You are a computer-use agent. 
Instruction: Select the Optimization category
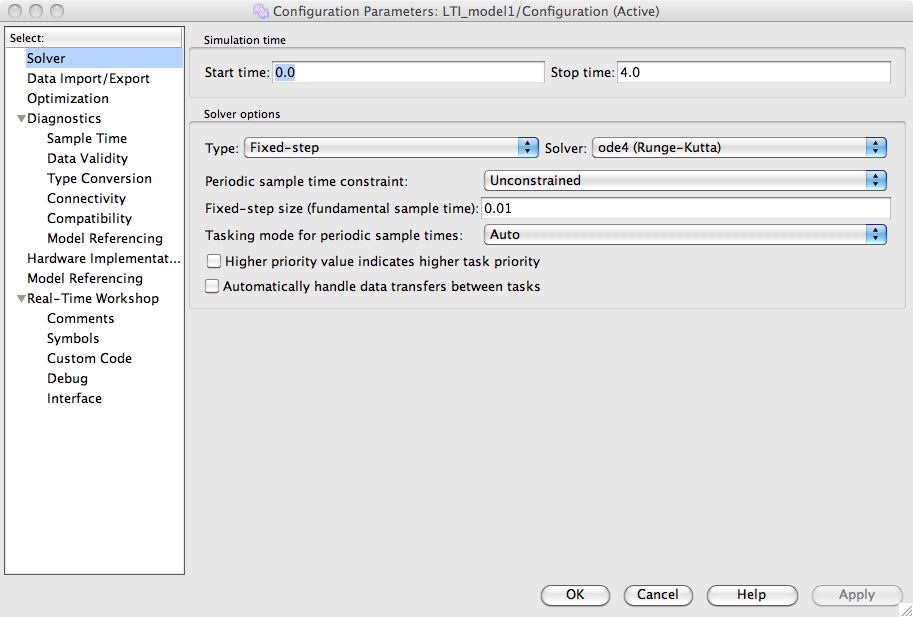click(68, 99)
